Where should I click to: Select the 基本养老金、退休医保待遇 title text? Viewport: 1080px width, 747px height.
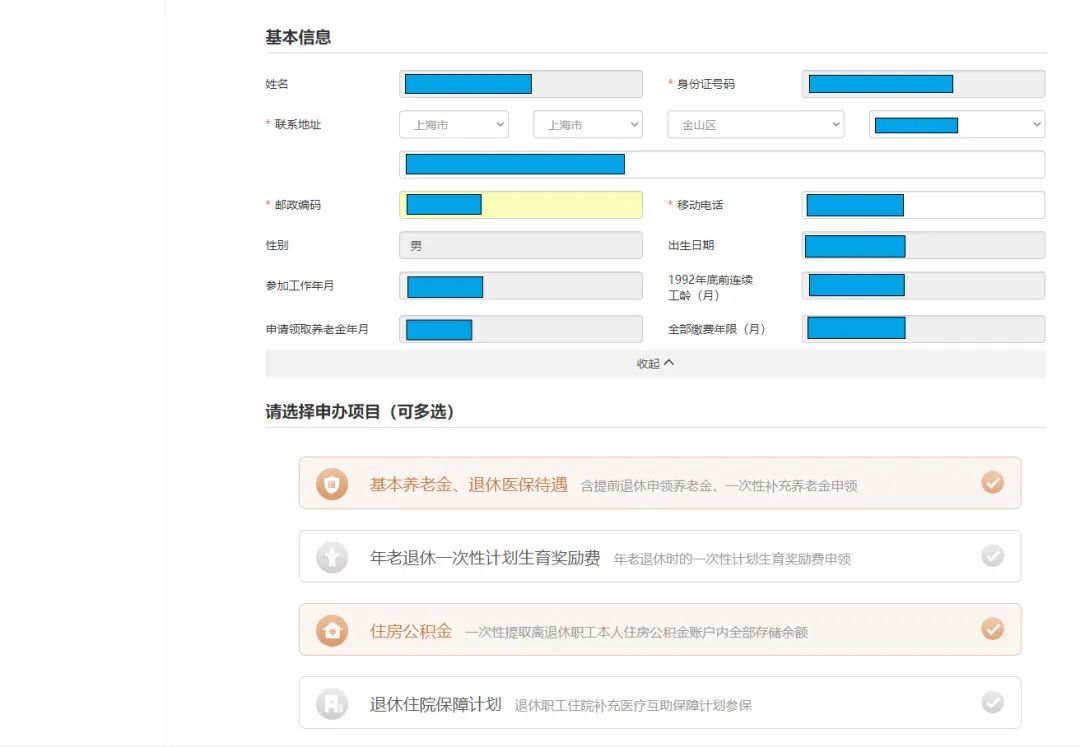468,484
